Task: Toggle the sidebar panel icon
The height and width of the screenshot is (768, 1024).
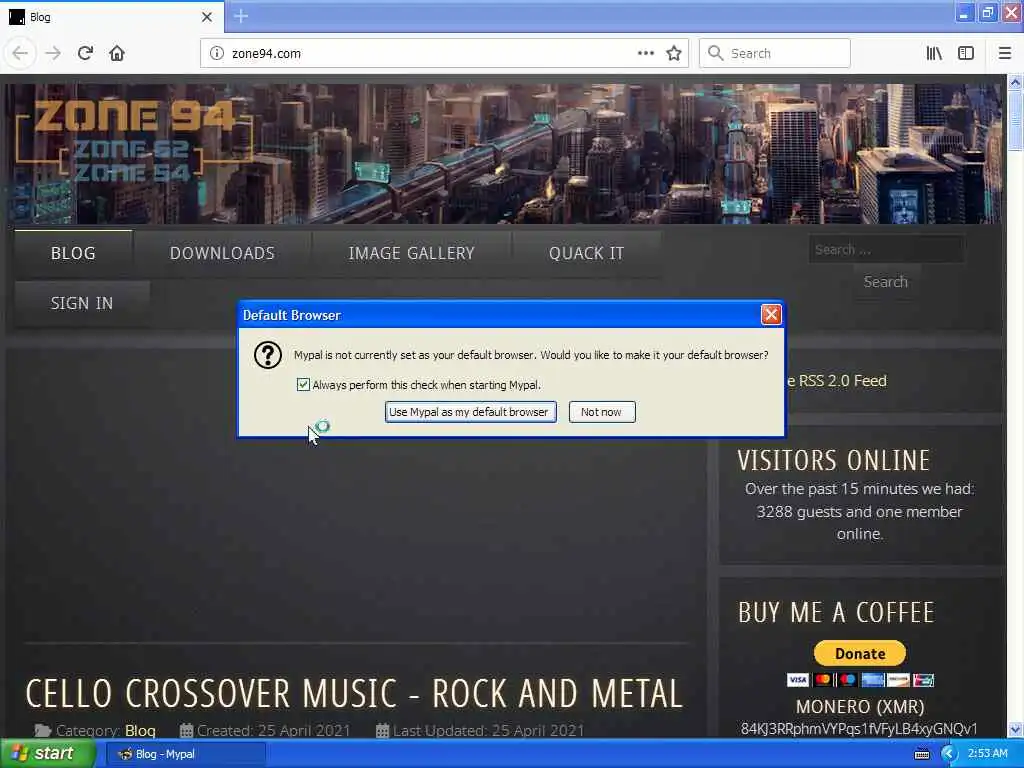Action: coord(966,54)
